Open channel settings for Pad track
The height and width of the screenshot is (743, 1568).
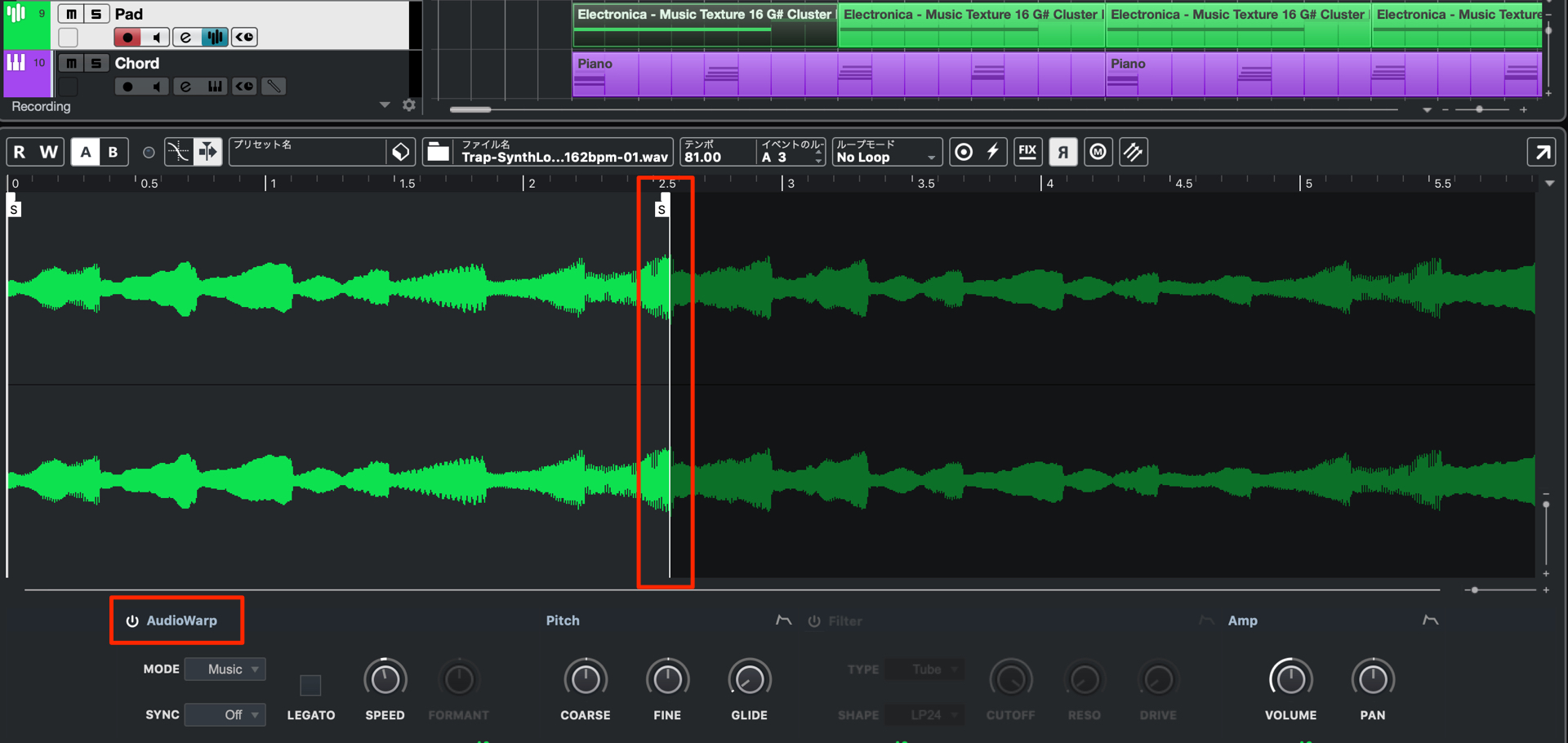(x=185, y=37)
